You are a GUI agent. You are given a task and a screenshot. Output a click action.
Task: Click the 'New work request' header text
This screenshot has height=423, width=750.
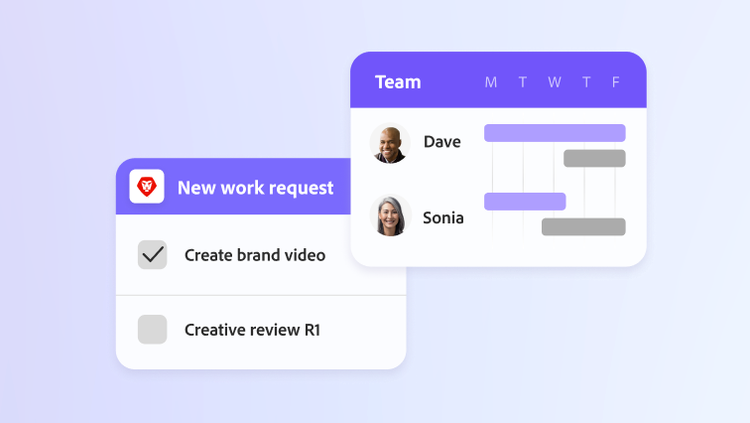pyautogui.click(x=255, y=188)
